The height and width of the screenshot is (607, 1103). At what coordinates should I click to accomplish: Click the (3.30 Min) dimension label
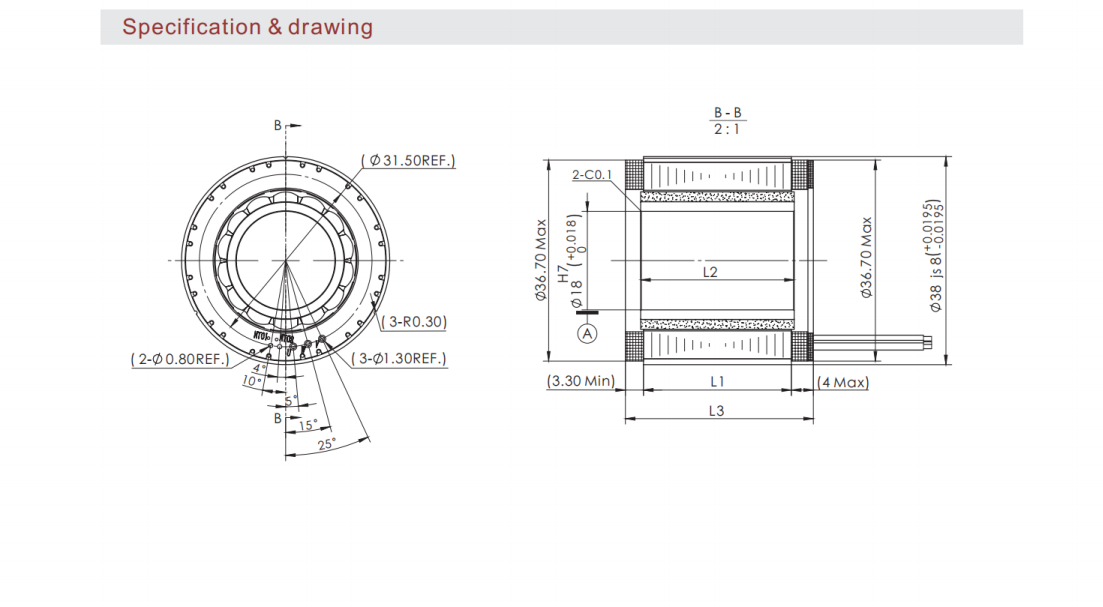pos(581,382)
